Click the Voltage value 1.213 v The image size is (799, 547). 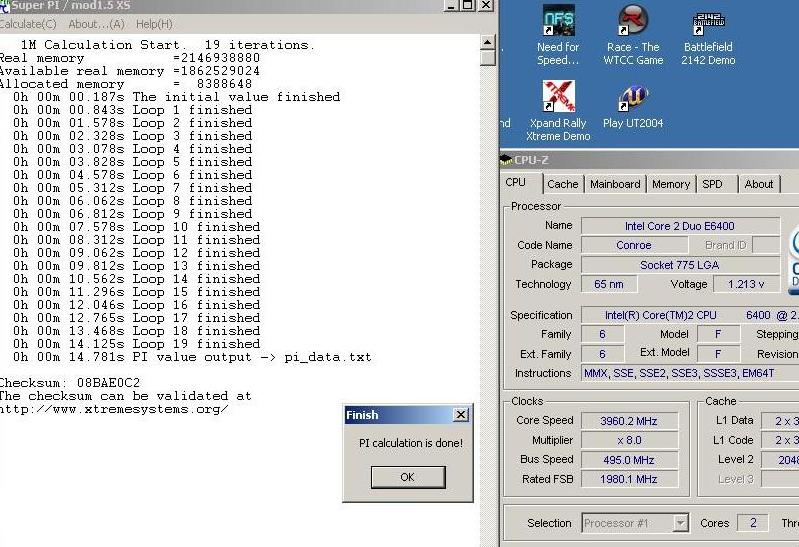(x=746, y=284)
